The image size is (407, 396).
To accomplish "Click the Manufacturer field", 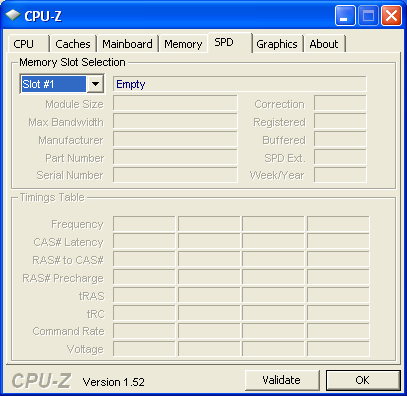I will click(175, 139).
